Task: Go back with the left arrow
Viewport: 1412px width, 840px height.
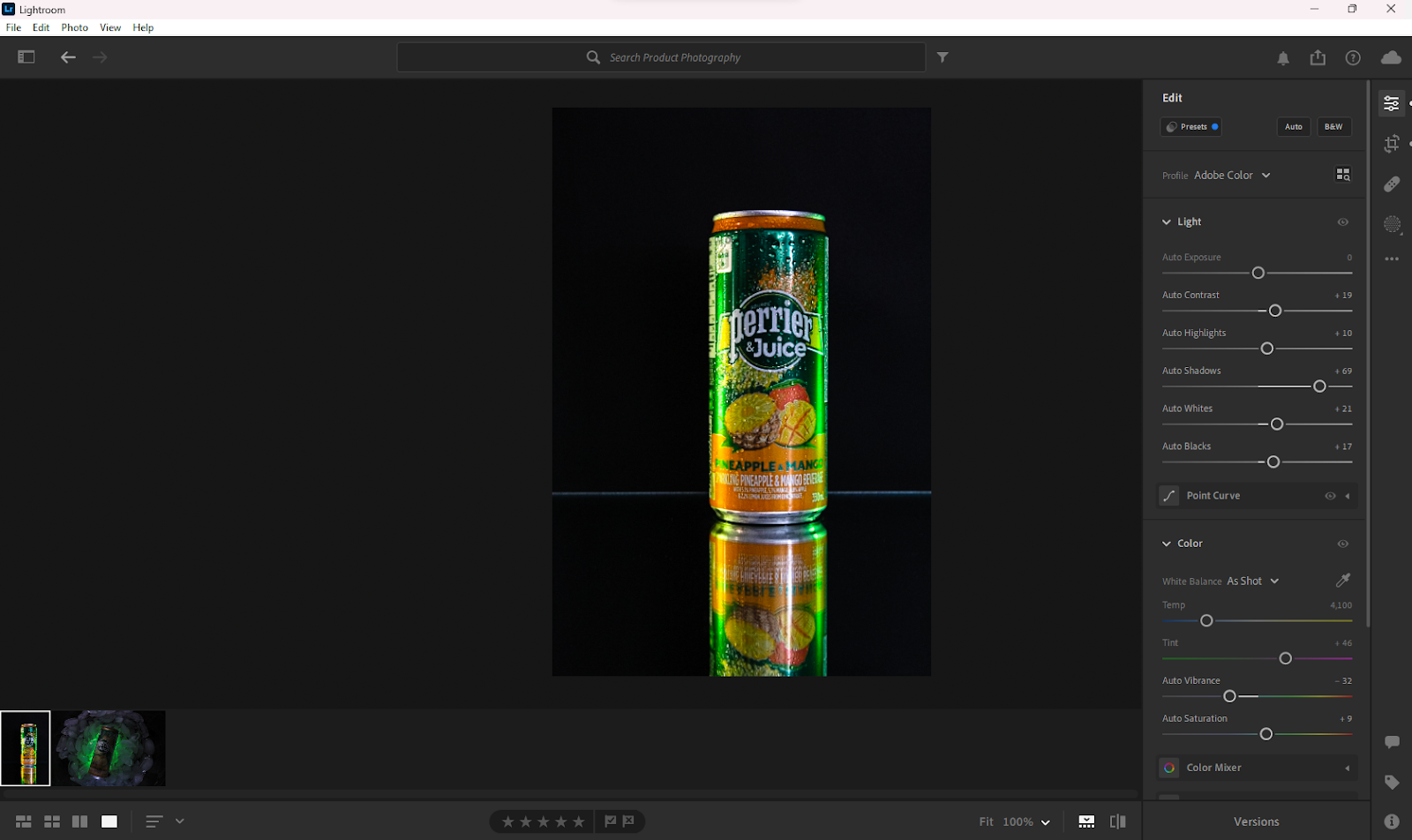Action: click(68, 57)
